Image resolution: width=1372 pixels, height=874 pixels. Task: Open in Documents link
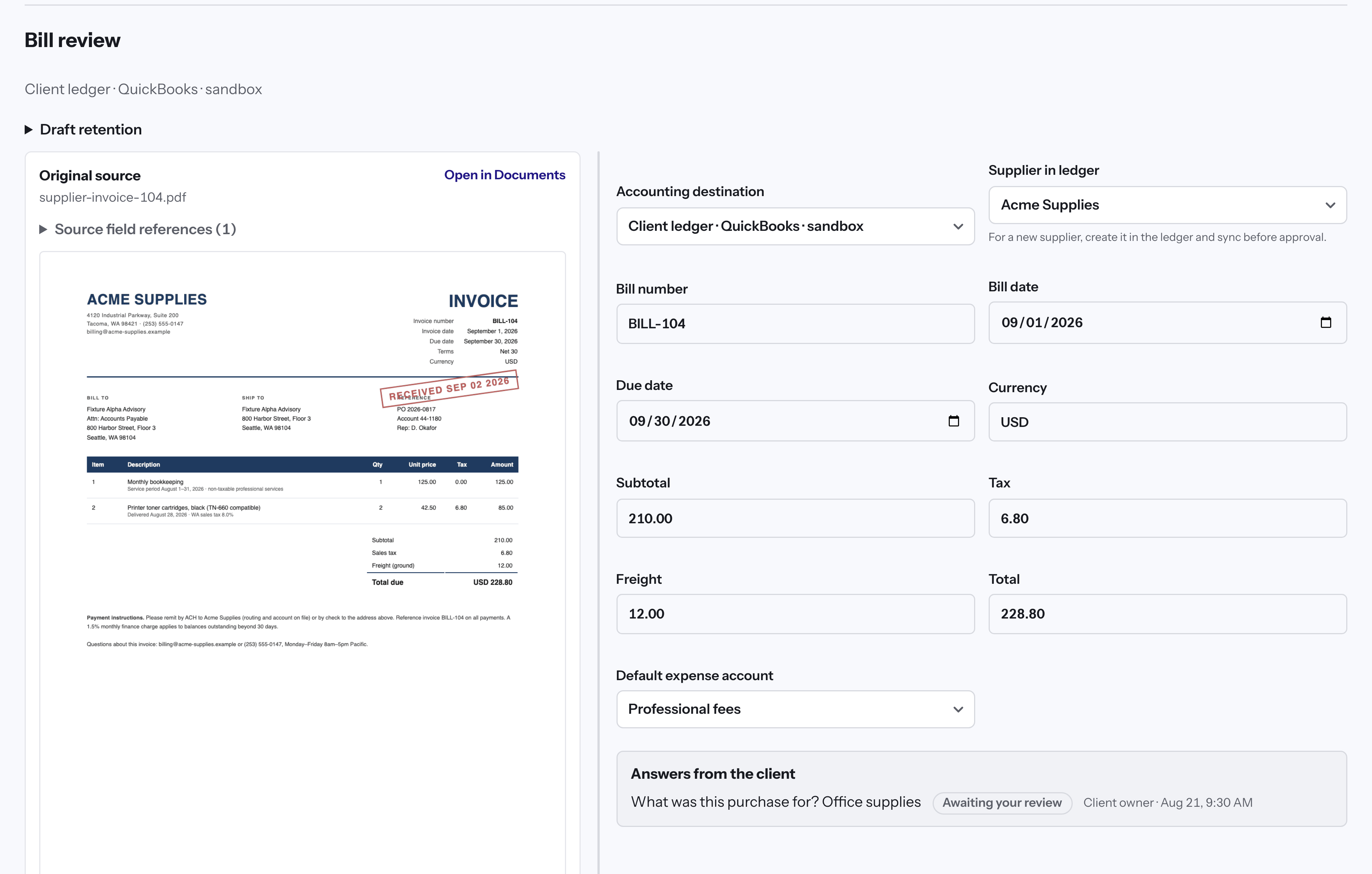coord(504,175)
